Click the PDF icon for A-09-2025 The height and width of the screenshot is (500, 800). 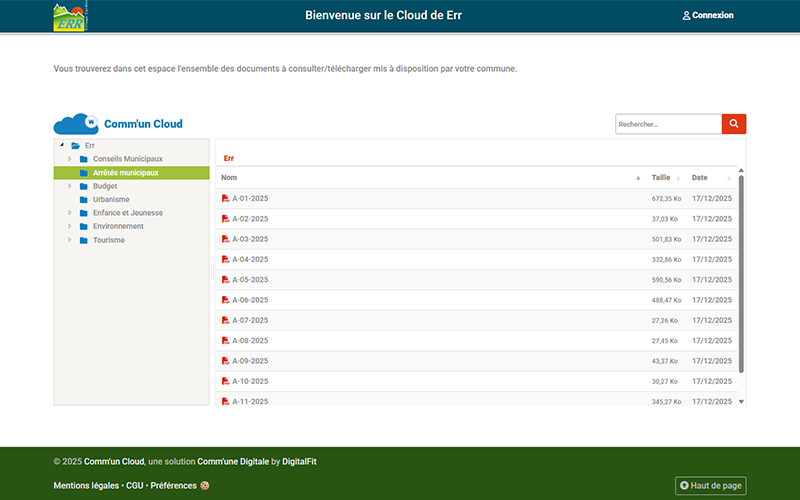[x=226, y=361]
